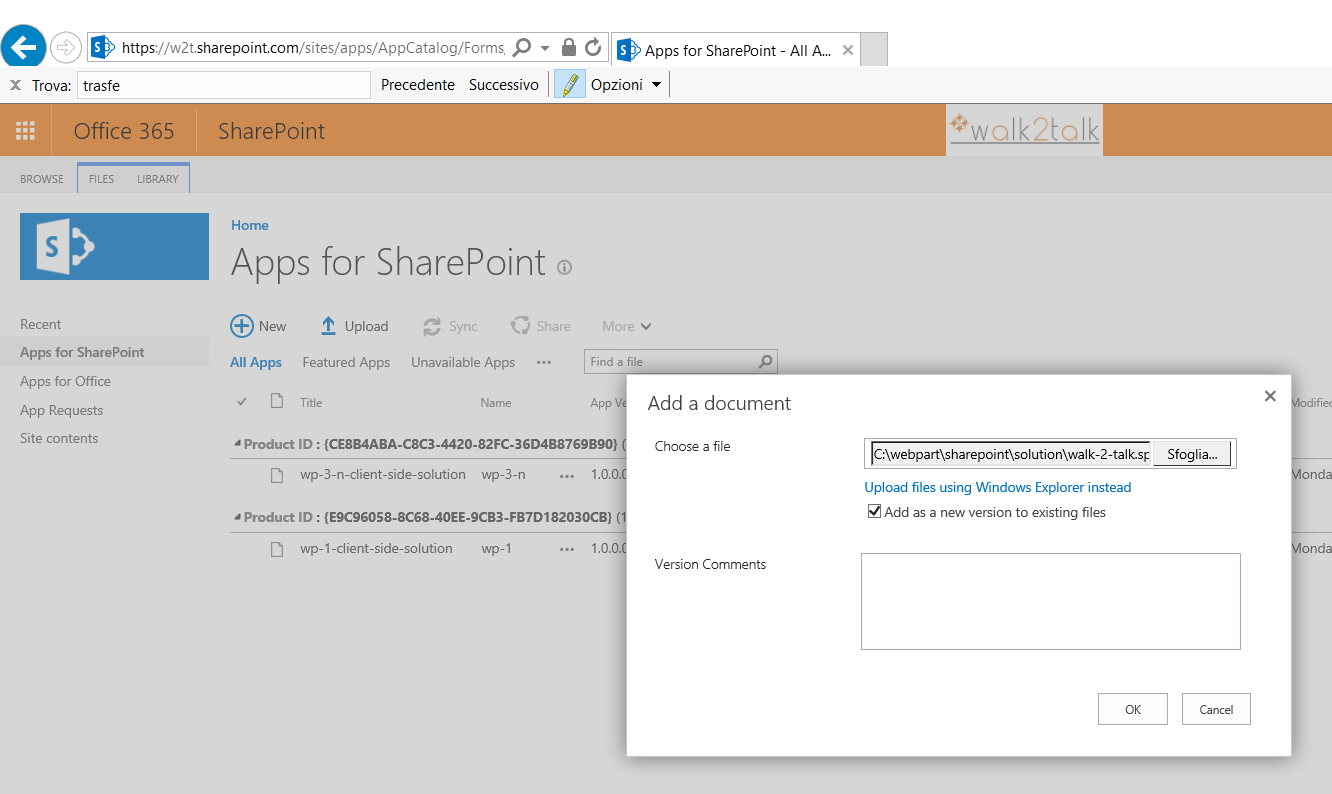Select the Apps for SharePoint browser tab
The width and height of the screenshot is (1332, 794).
(735, 50)
